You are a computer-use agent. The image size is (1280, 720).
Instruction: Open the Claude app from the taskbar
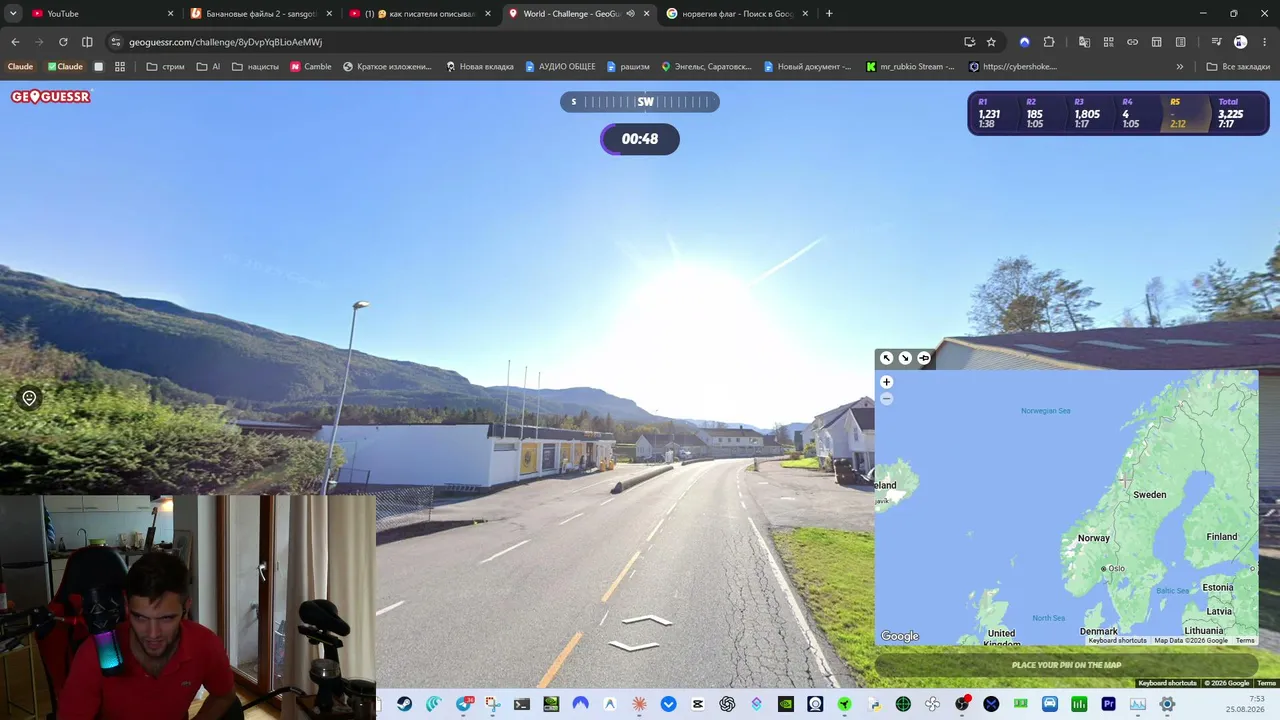click(x=639, y=704)
